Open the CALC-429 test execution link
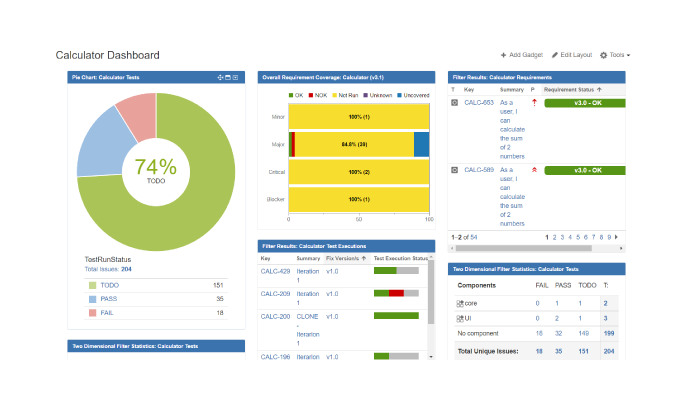Viewport: 685px width, 410px height. click(x=275, y=271)
